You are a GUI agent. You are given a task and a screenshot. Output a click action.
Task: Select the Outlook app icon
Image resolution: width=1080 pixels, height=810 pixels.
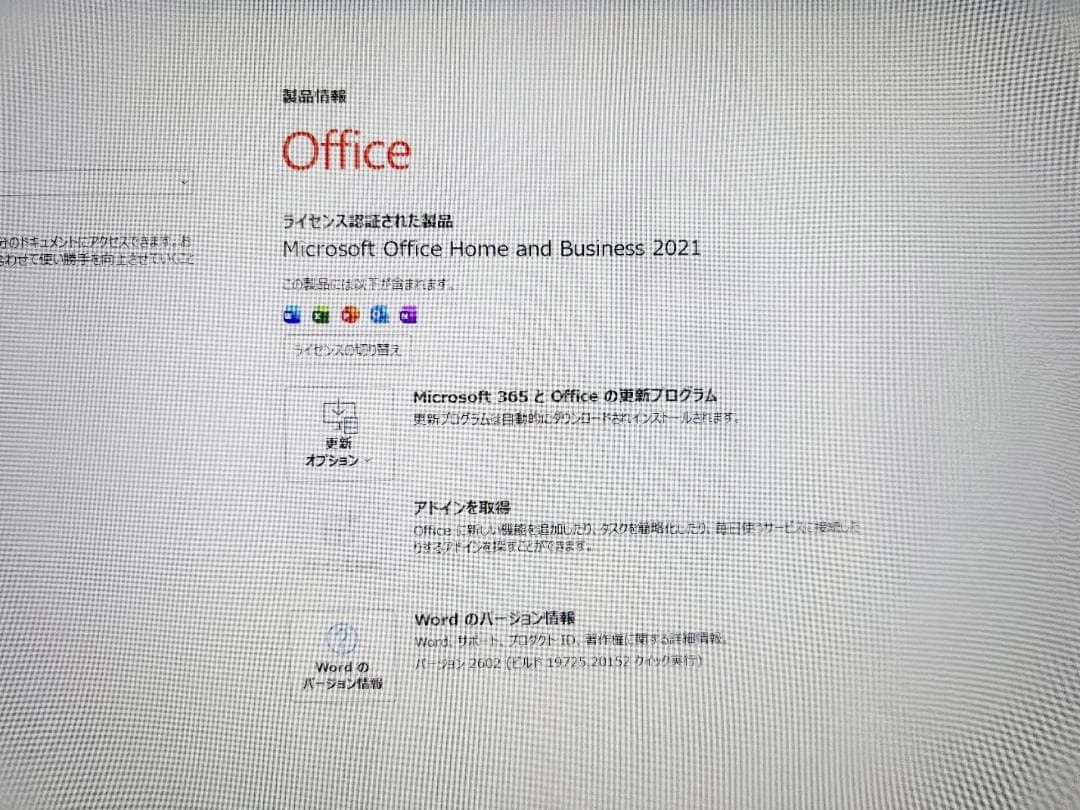pyautogui.click(x=378, y=314)
